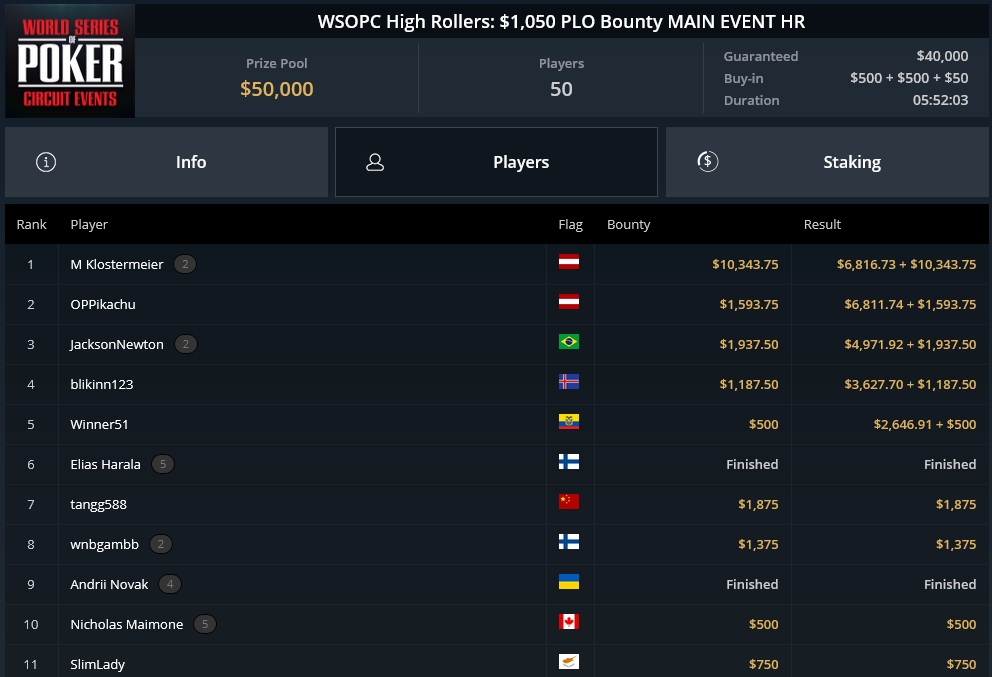Click the Canada flag in Nicholas Maimone's row
Viewport: 992px width, 677px height.
pos(569,621)
